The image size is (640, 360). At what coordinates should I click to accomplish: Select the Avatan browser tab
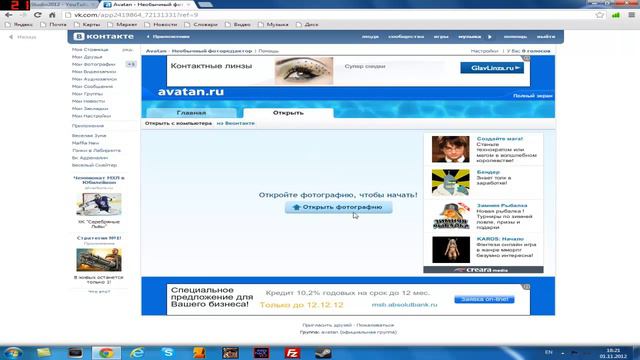(147, 4)
